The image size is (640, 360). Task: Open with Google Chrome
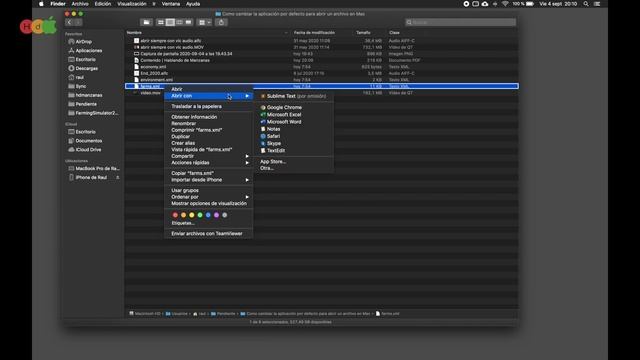(x=293, y=108)
